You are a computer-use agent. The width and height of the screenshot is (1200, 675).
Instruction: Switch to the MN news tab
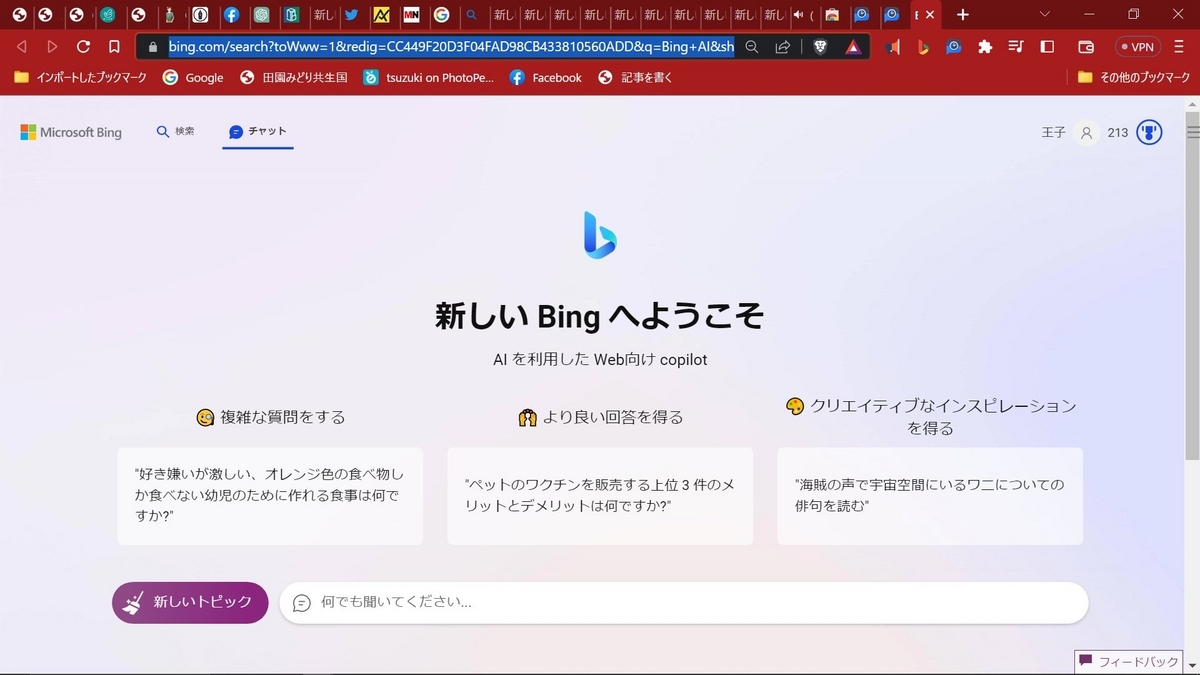pyautogui.click(x=411, y=15)
